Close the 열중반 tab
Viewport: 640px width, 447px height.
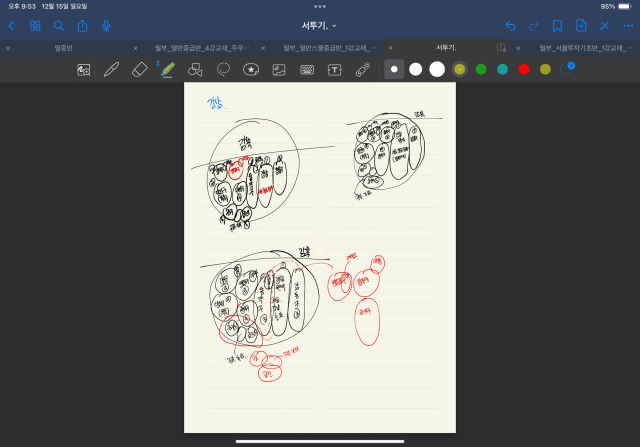(8, 48)
